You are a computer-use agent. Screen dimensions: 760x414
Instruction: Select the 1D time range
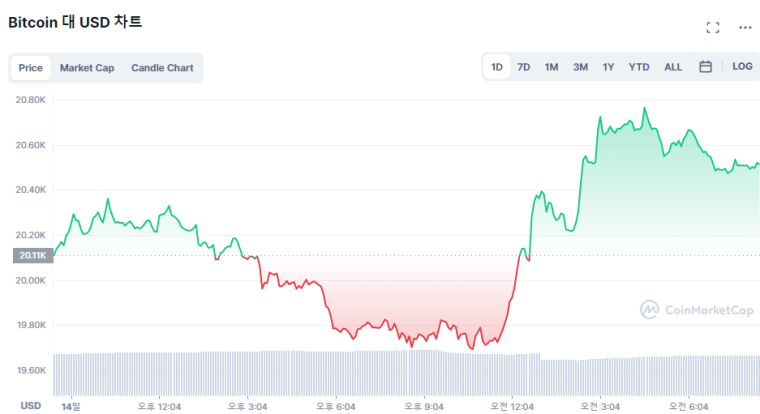[x=497, y=67]
